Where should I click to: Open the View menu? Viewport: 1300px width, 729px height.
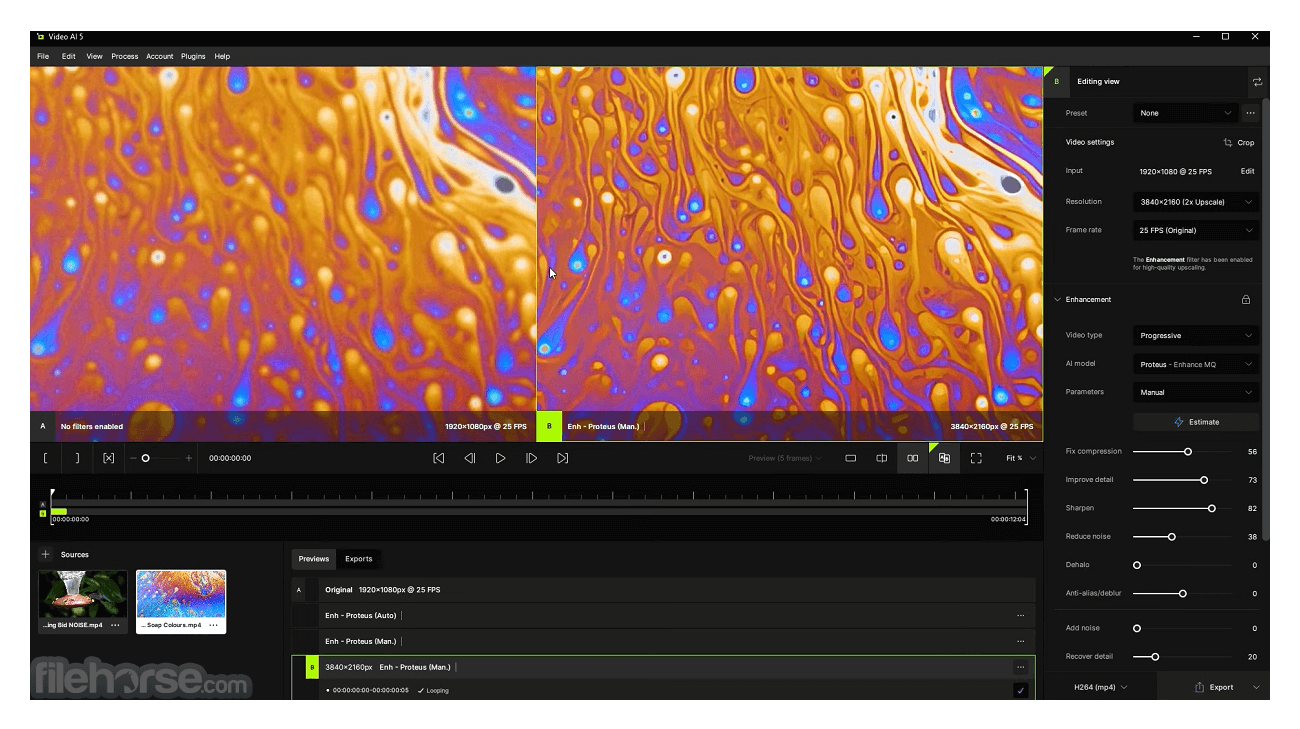pos(94,56)
